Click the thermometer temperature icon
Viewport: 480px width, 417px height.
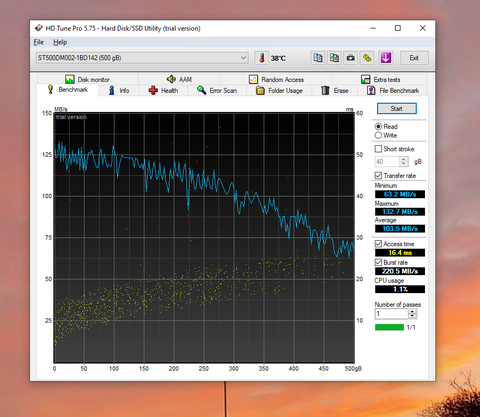(x=262, y=58)
